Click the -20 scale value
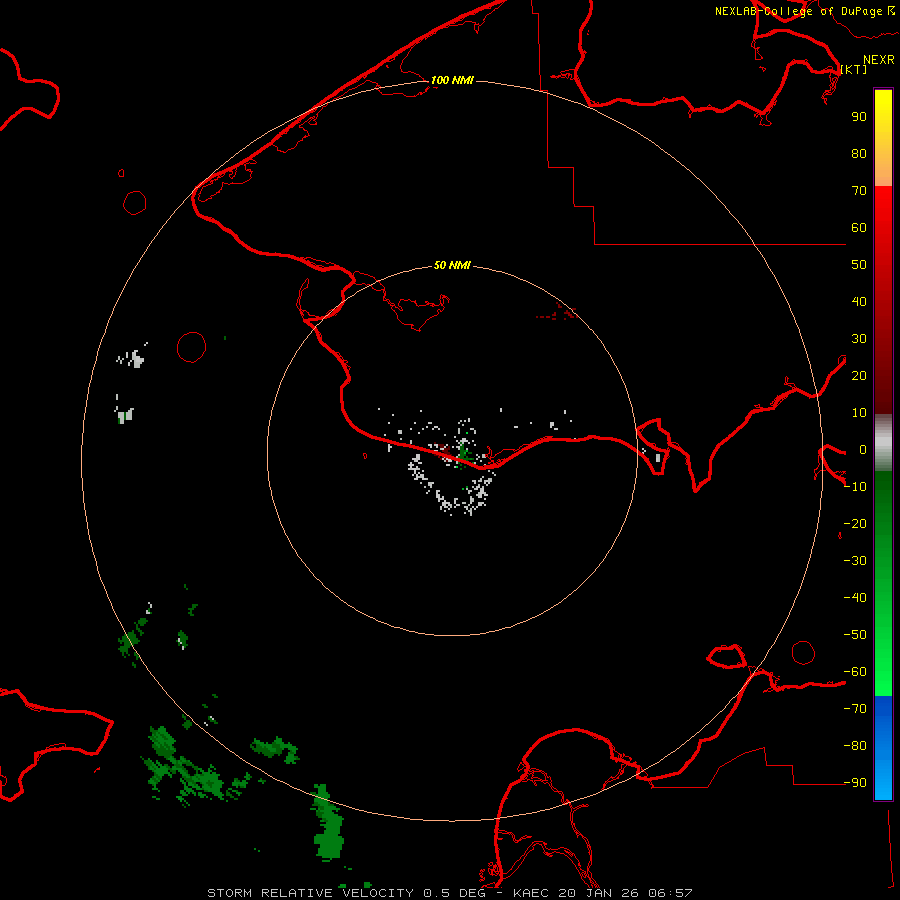Image resolution: width=900 pixels, height=900 pixels. [855, 523]
